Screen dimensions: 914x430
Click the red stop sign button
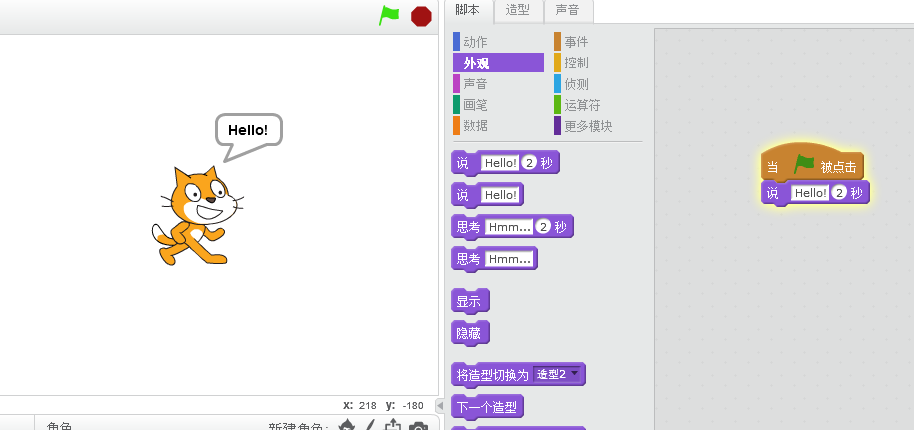(421, 16)
